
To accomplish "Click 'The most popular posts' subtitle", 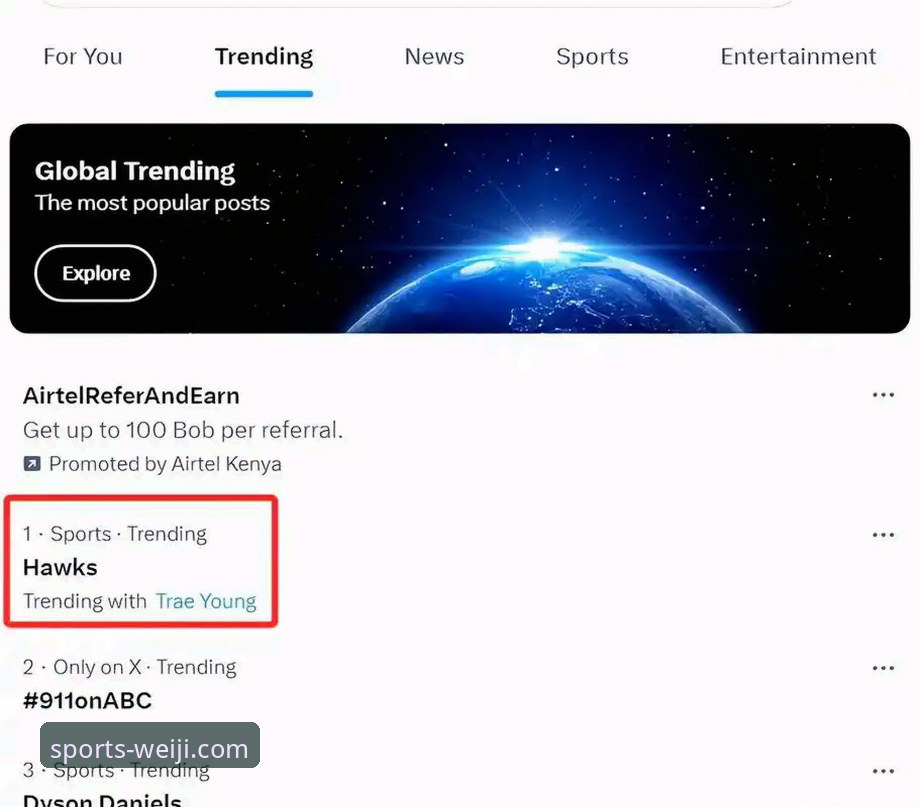I will coord(153,203).
